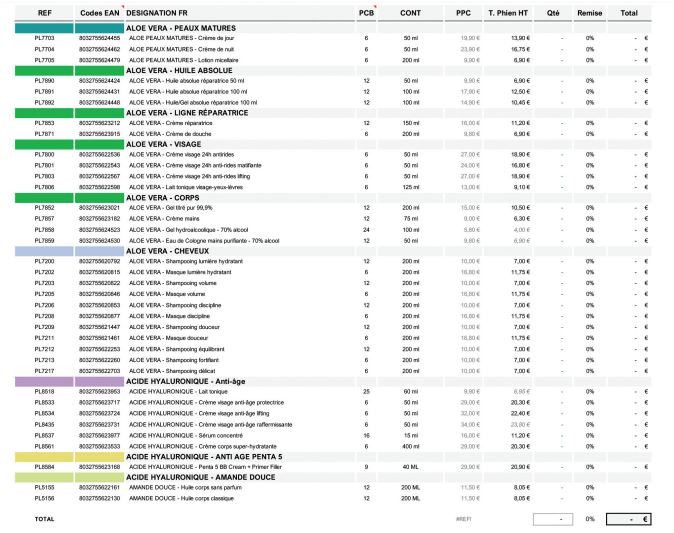Image resolution: width=674 pixels, height=533 pixels.
Task: Select the Total column header
Action: (x=629, y=13)
